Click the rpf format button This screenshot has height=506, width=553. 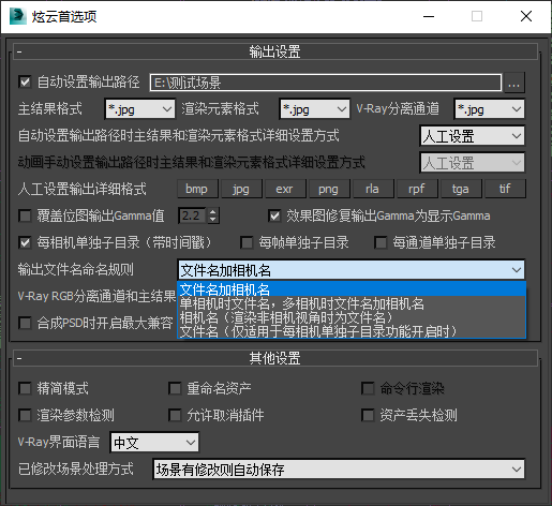(417, 189)
